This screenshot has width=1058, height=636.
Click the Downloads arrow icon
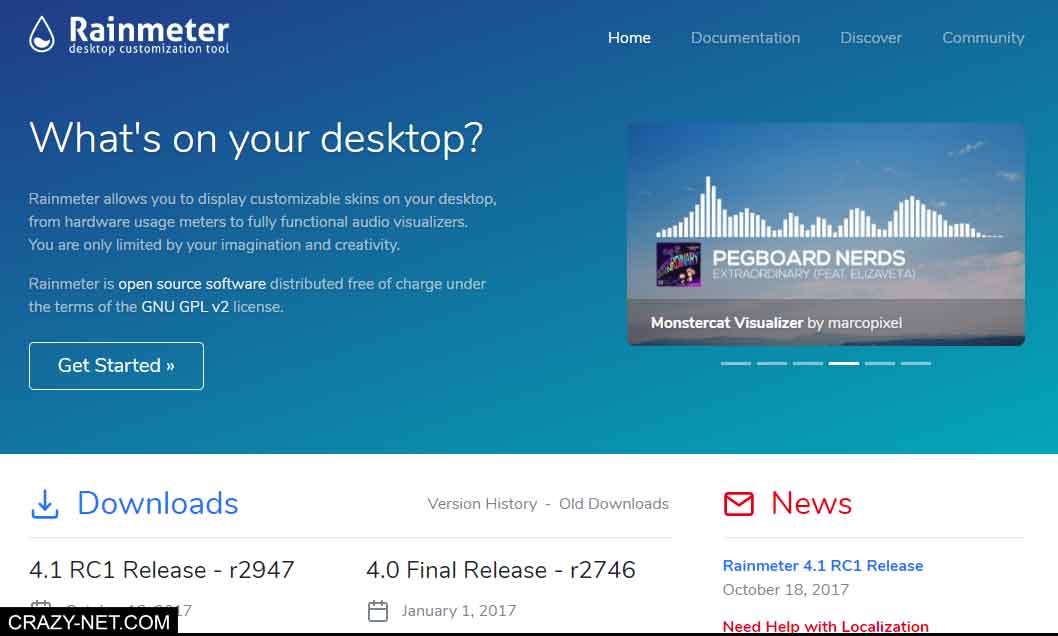[x=45, y=504]
